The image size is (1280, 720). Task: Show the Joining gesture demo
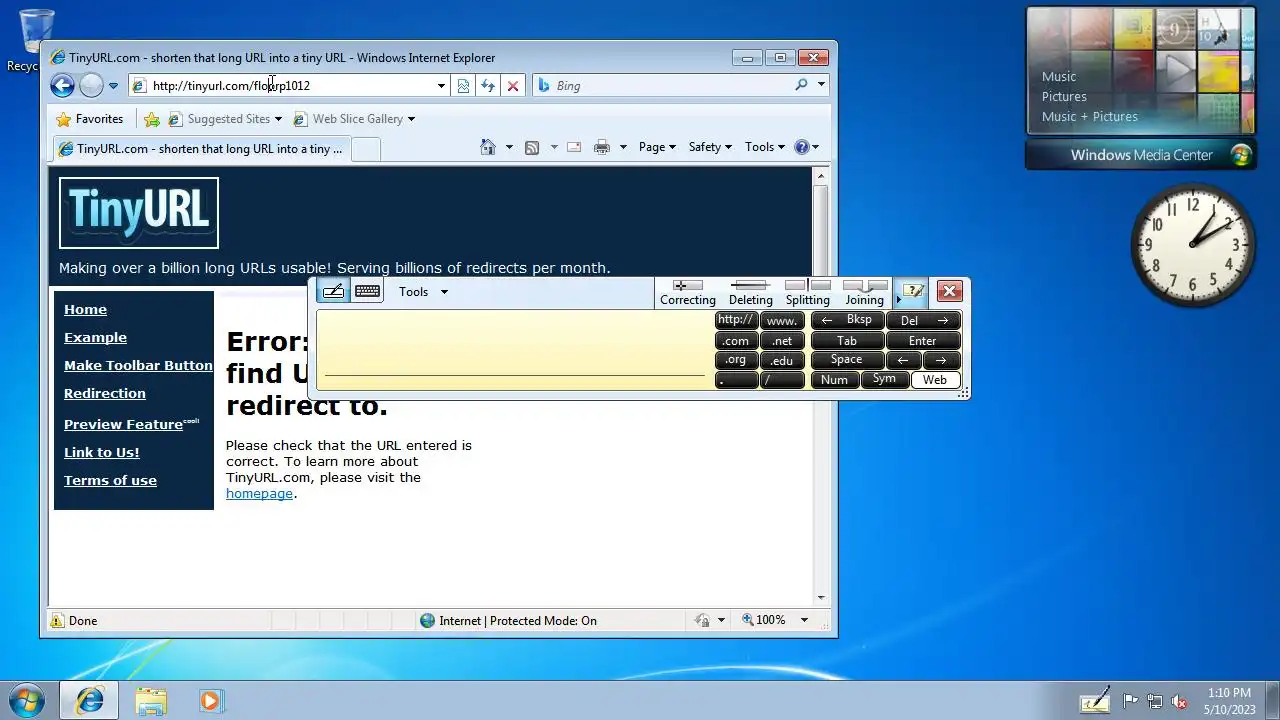[x=865, y=293]
